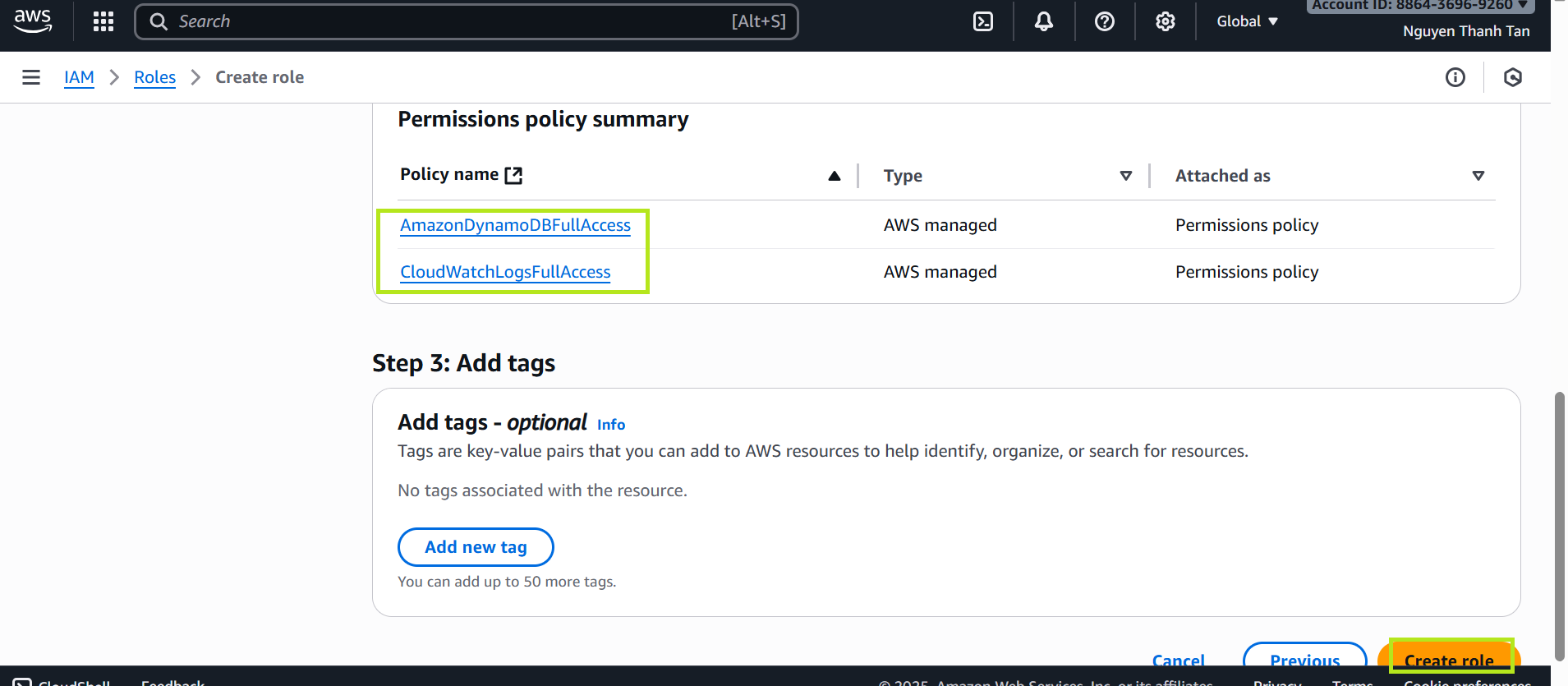Open the settings gear icon
This screenshot has width=1568, height=686.
pyautogui.click(x=1165, y=21)
